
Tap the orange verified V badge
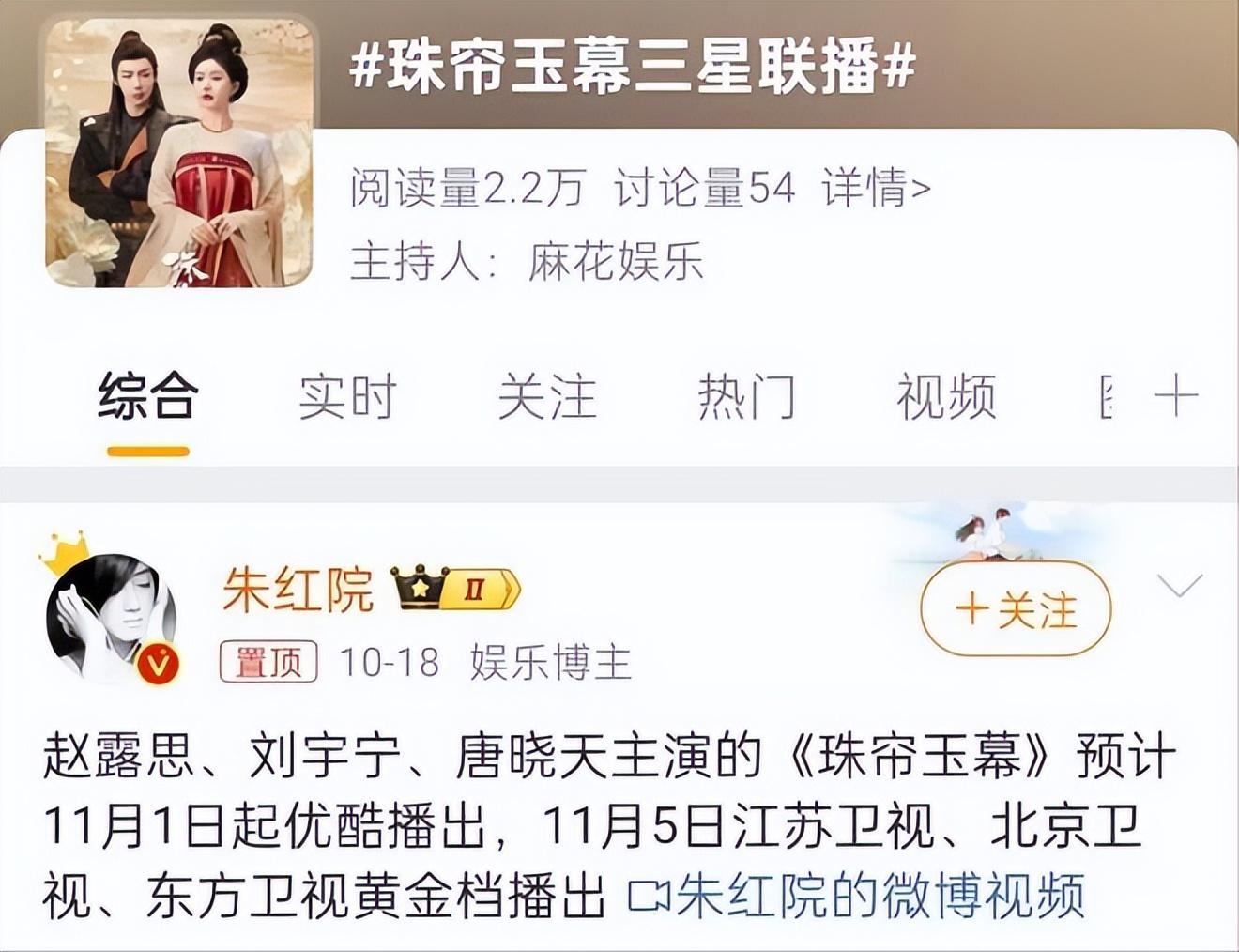point(158,665)
